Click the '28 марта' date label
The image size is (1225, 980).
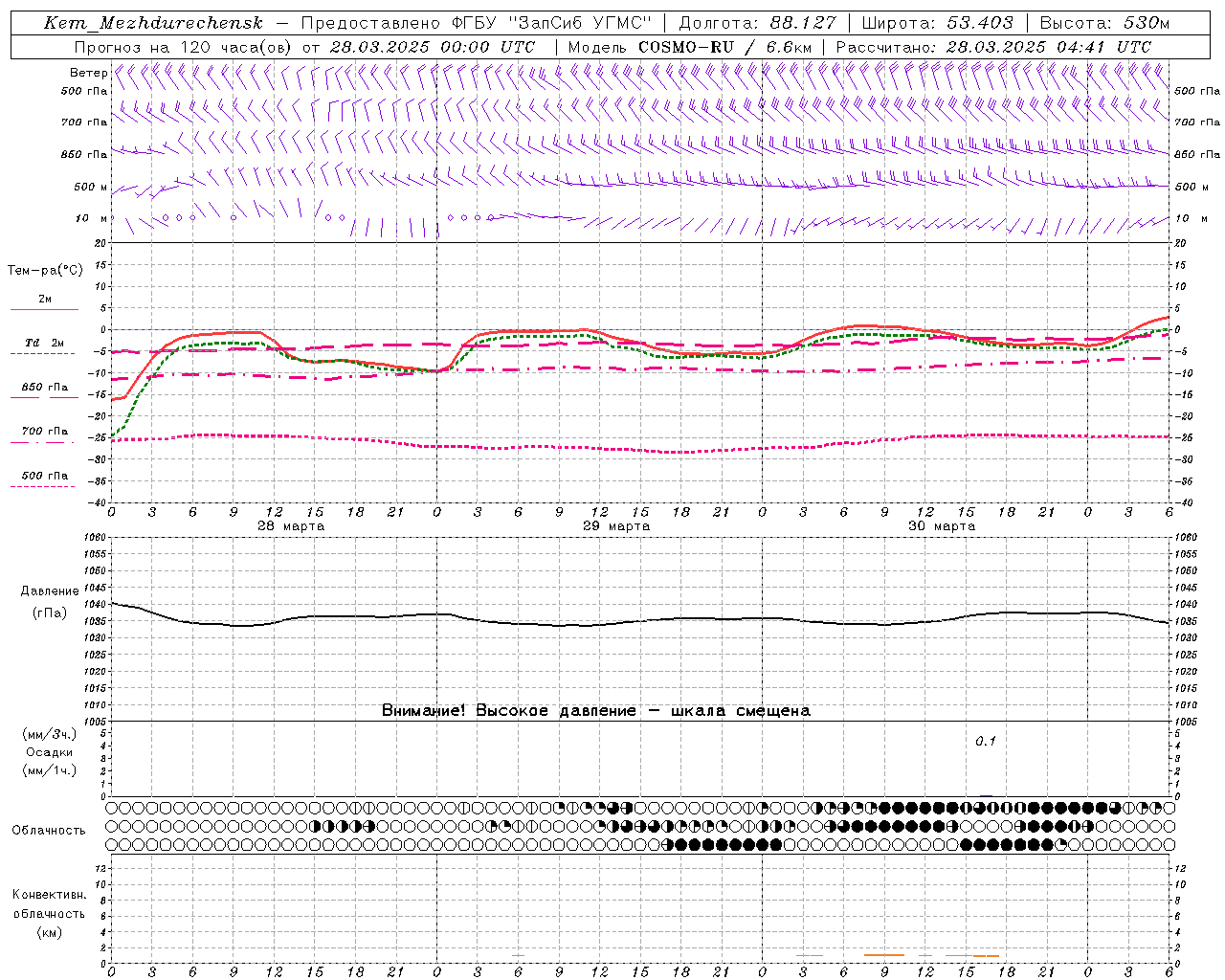coord(291,526)
